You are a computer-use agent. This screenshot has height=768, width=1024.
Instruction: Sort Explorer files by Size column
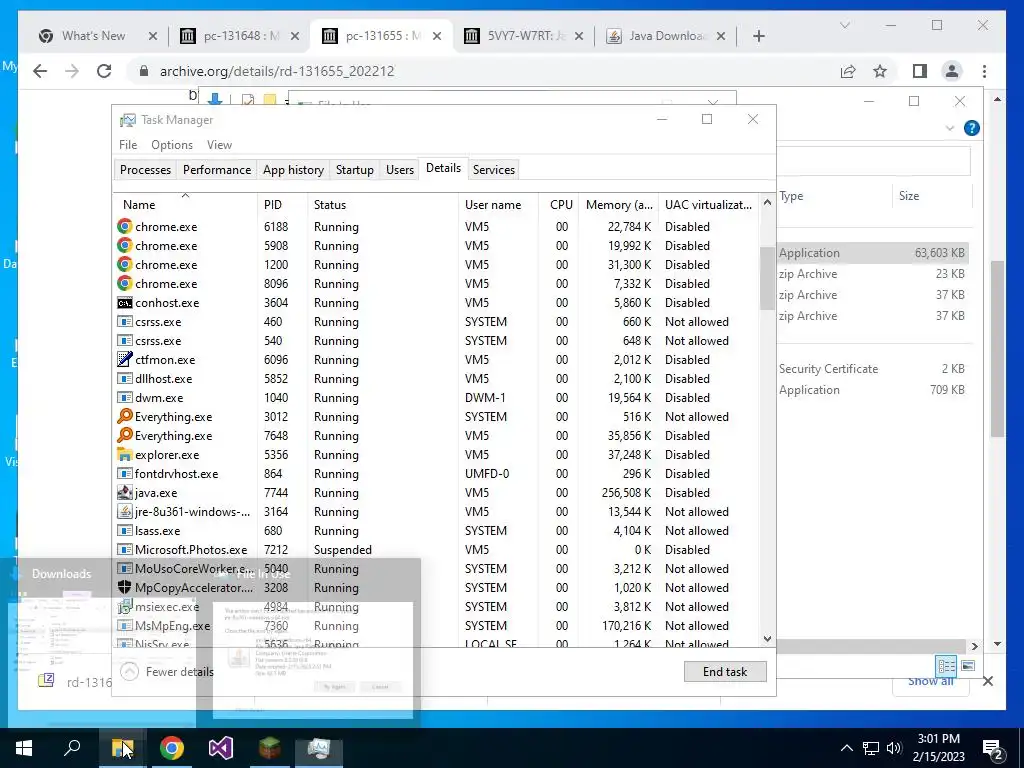[x=932, y=196]
